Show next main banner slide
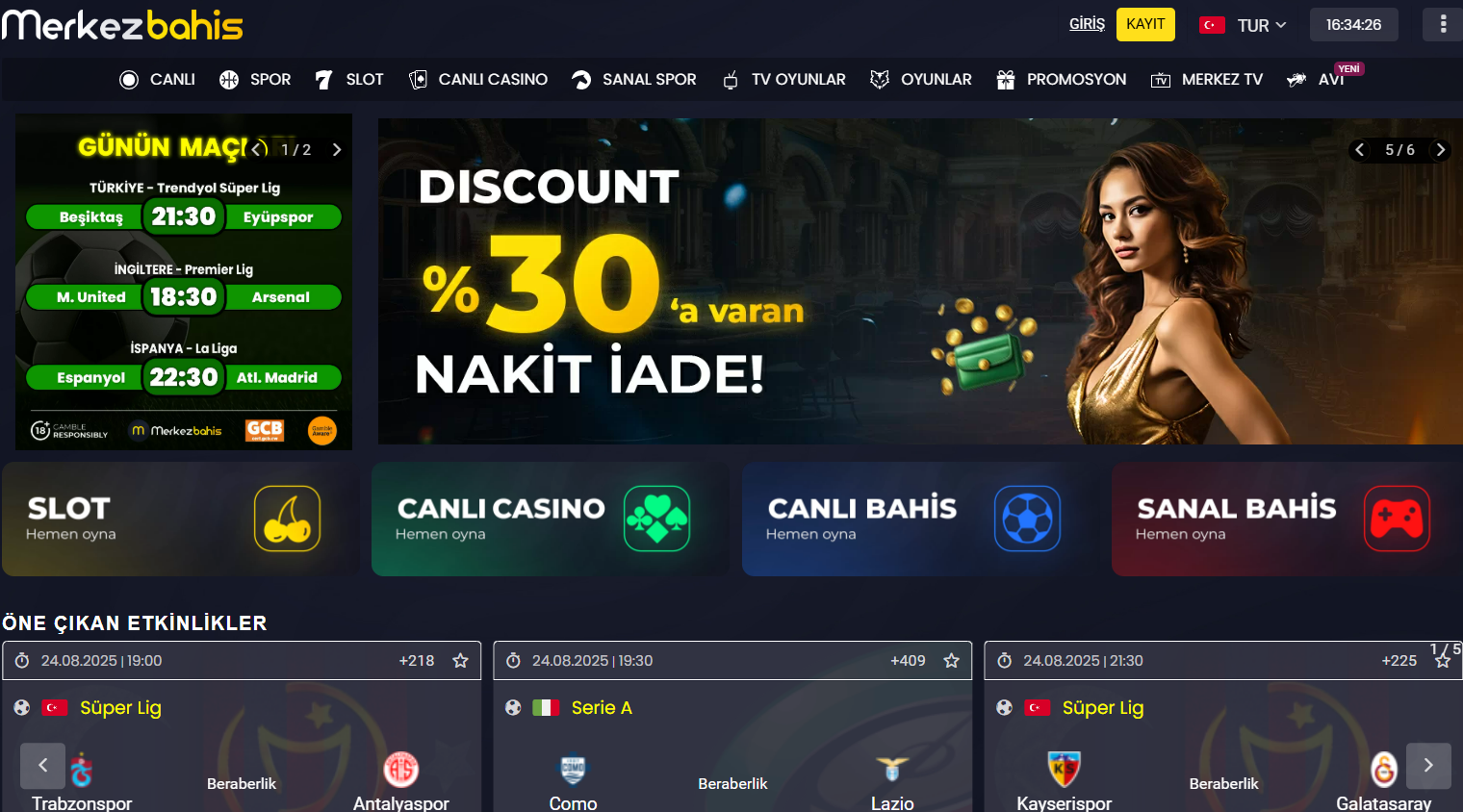 pos(1441,149)
